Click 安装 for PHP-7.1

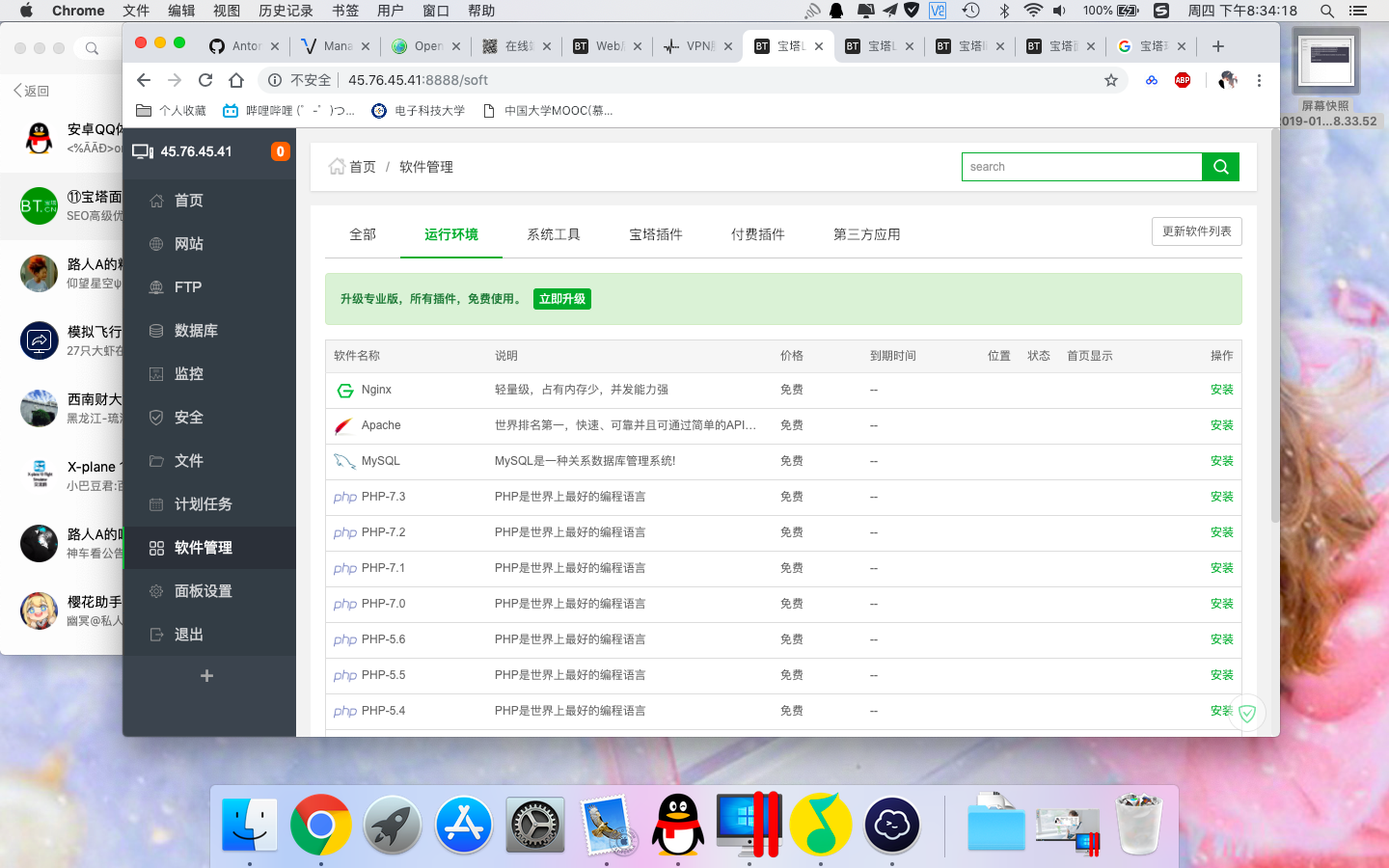[x=1222, y=568]
